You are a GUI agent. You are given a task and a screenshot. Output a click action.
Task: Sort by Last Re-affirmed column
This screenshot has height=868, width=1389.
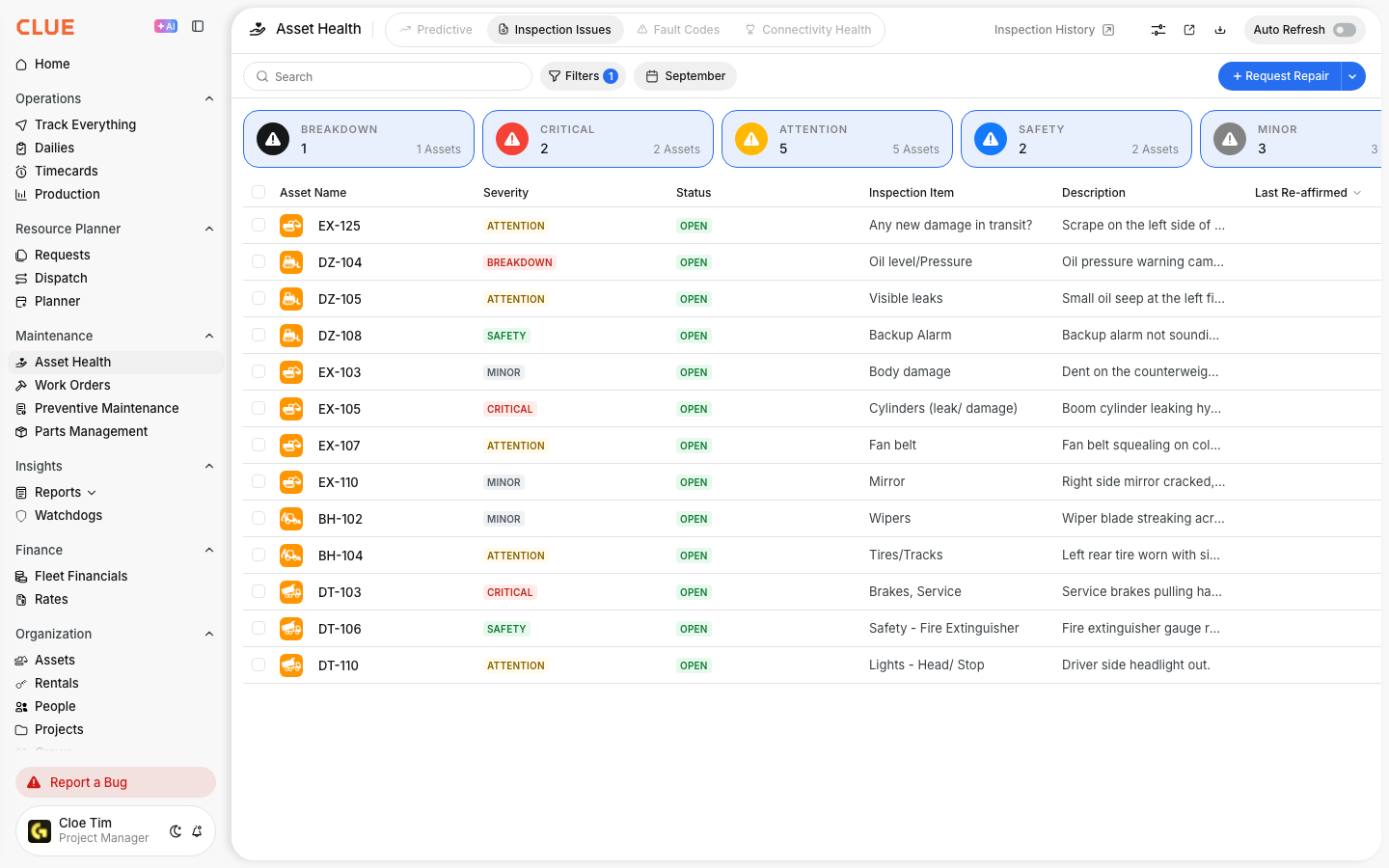point(1308,193)
